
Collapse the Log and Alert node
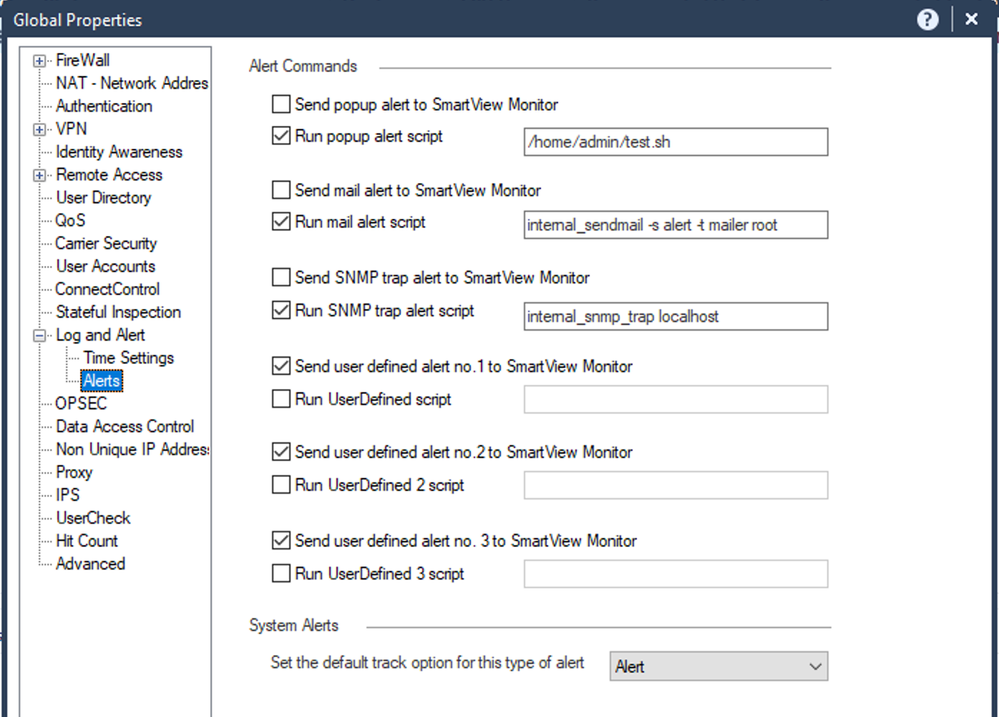point(40,336)
